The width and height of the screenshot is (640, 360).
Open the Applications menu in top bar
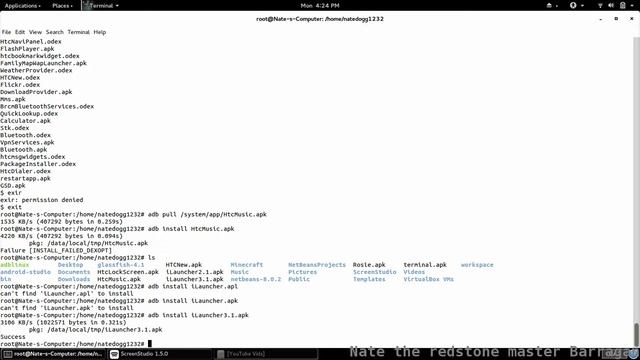pos(22,6)
